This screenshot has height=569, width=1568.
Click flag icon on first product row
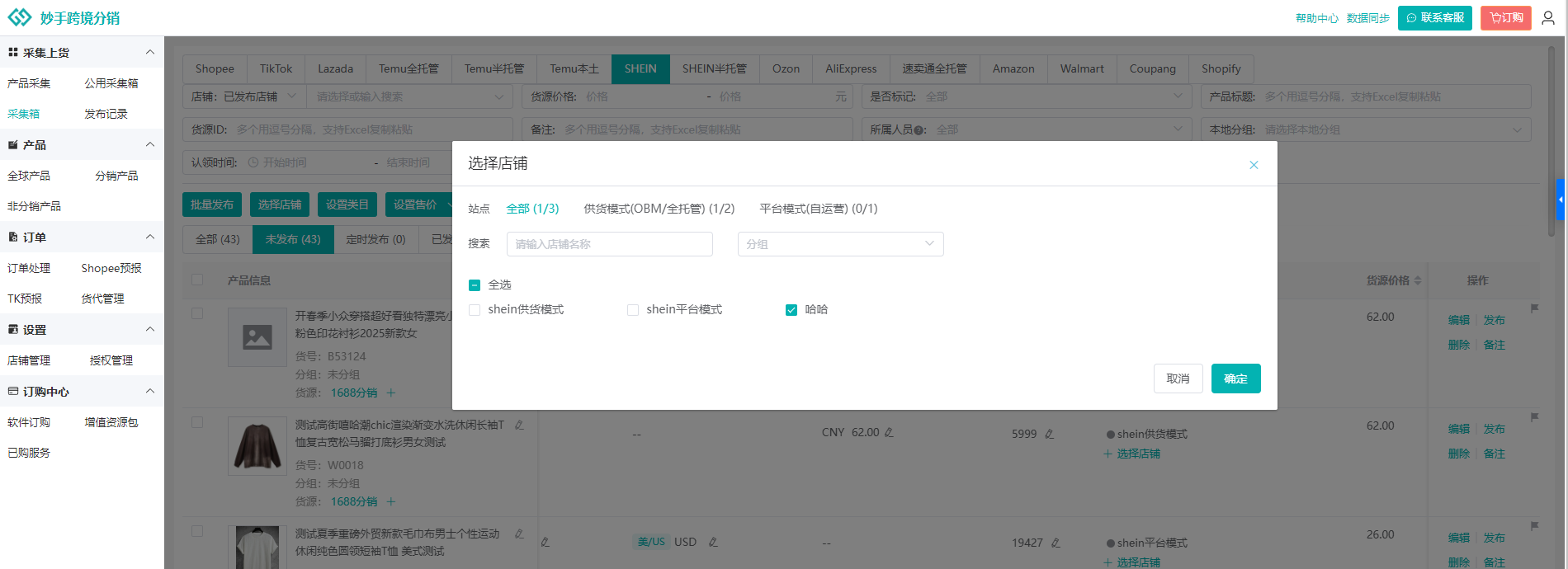tap(1534, 308)
